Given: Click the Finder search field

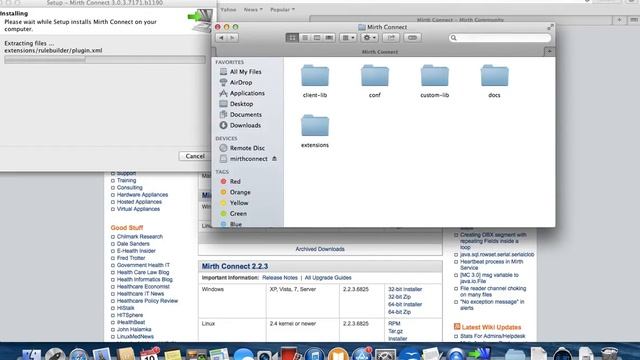Looking at the screenshot, I should click(x=500, y=38).
